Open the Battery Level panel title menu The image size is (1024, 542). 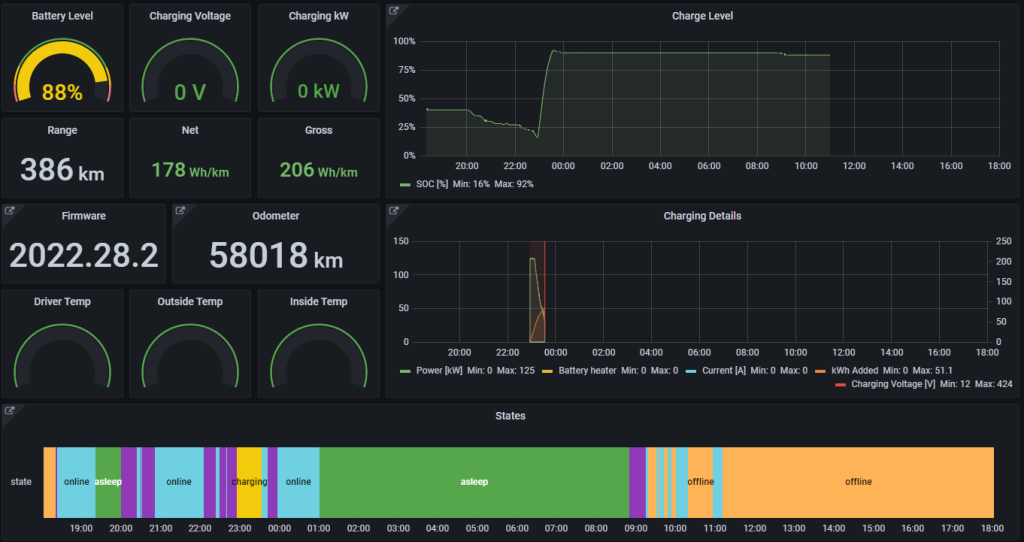pos(62,17)
